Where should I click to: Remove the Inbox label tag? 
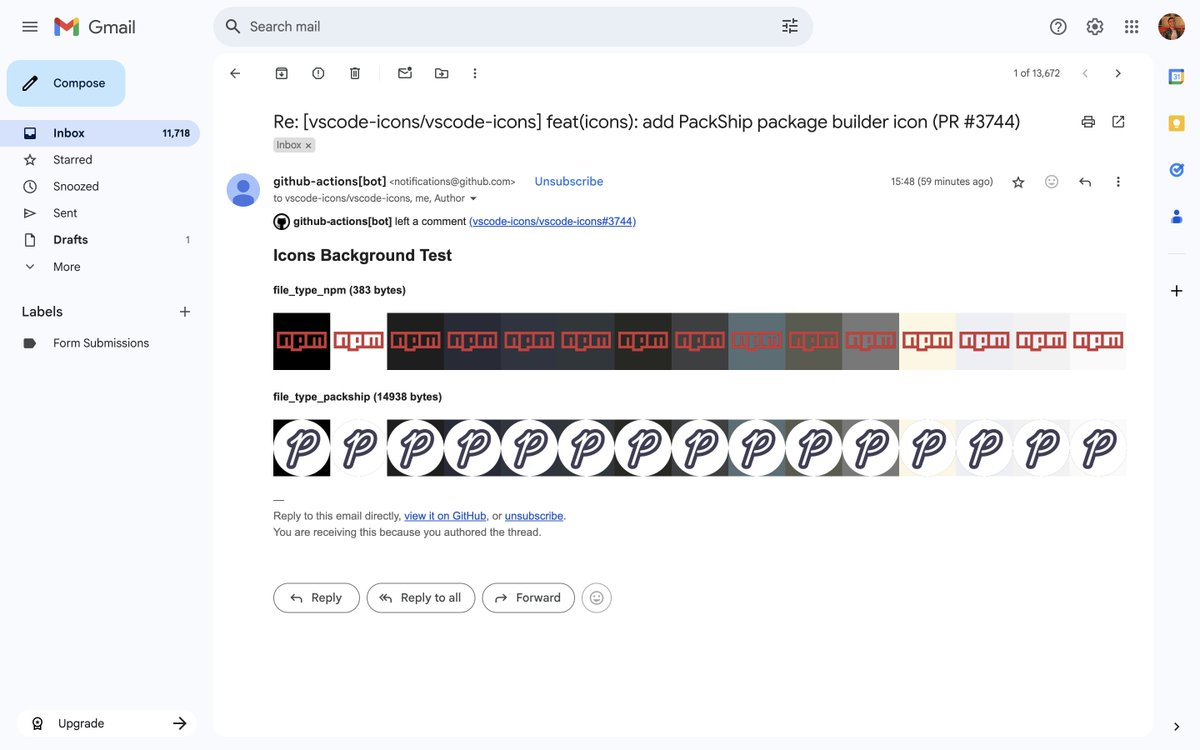pos(308,145)
